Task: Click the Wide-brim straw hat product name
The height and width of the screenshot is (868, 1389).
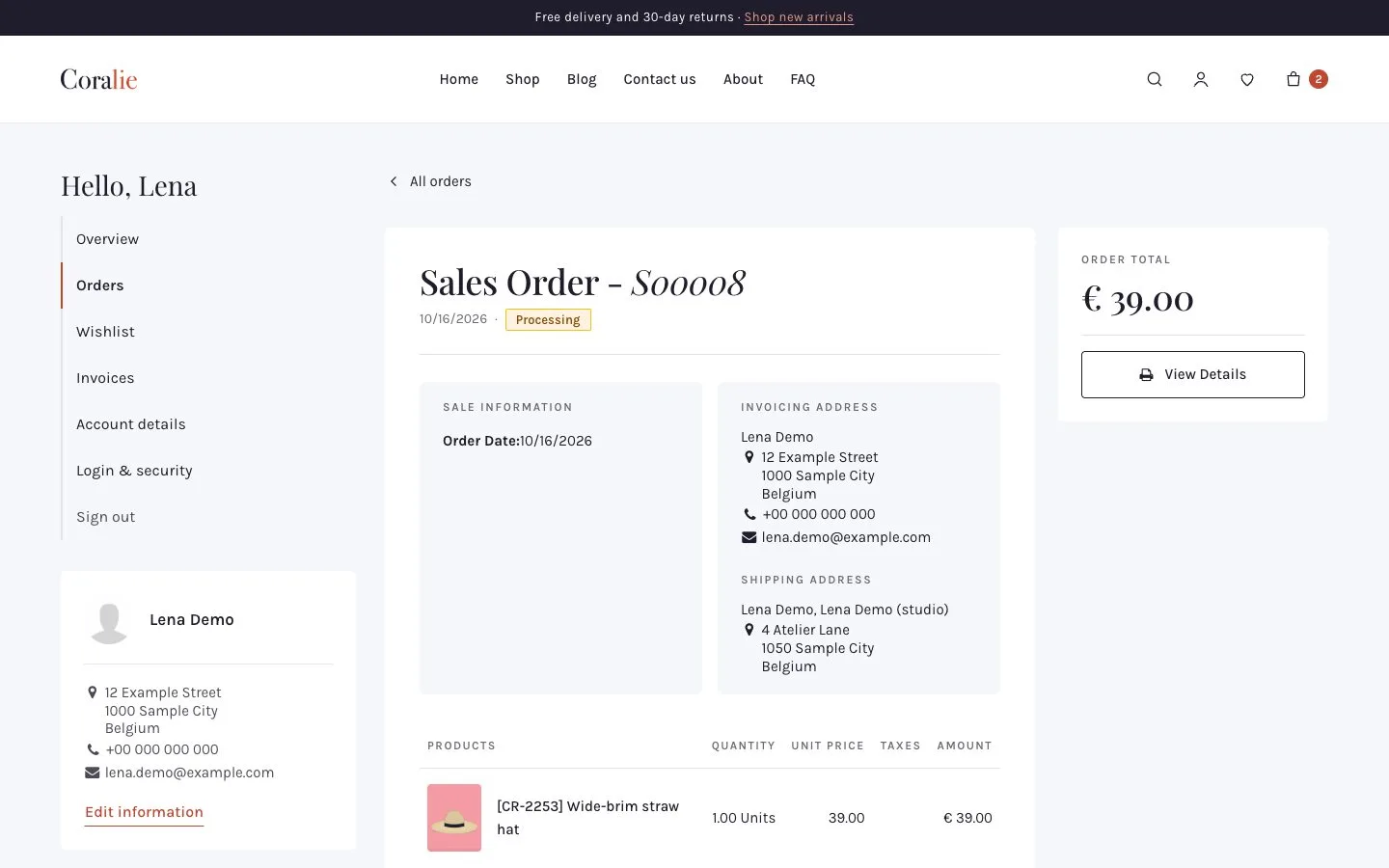Action: 587,818
